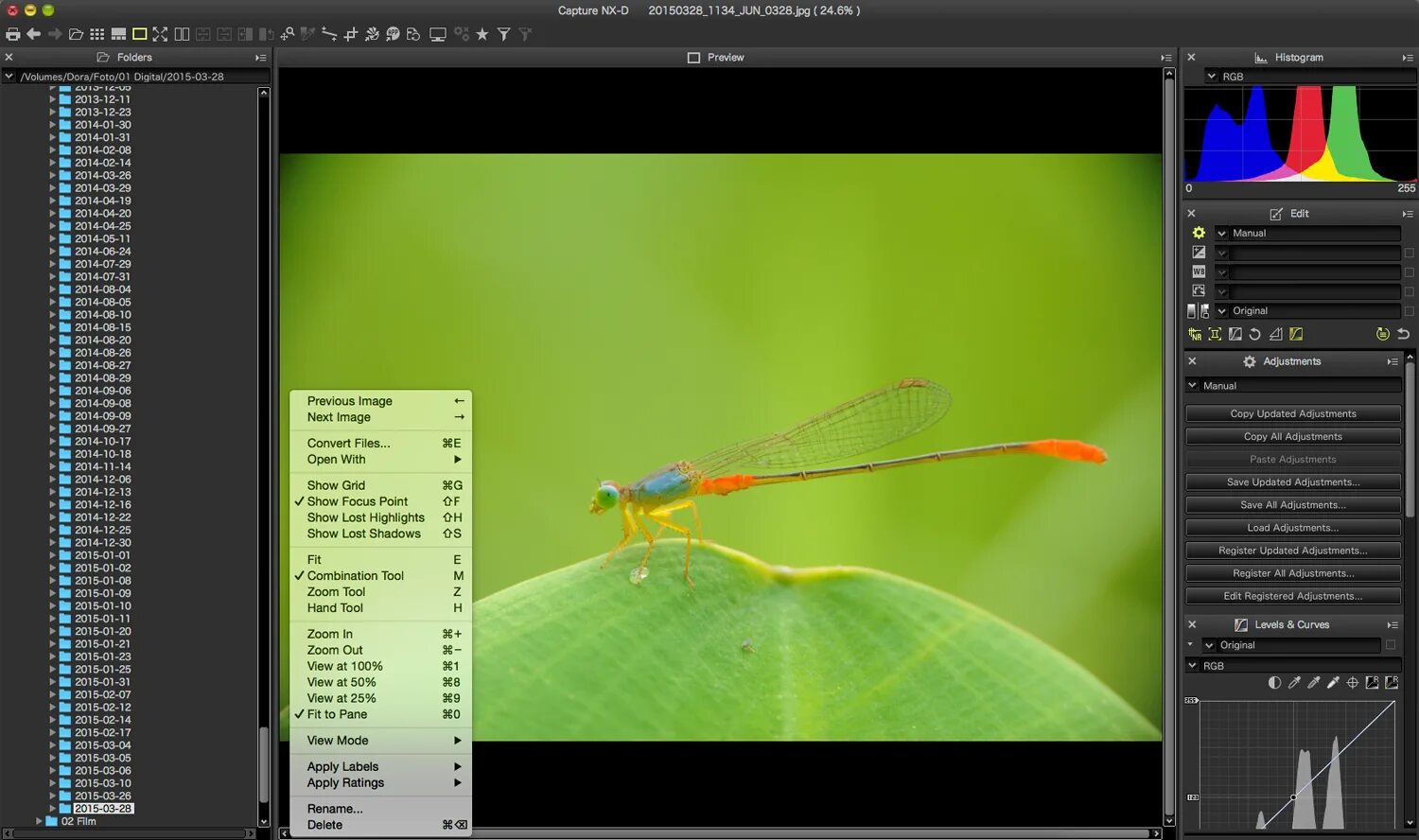Open the Open With submenu

[x=380, y=459]
